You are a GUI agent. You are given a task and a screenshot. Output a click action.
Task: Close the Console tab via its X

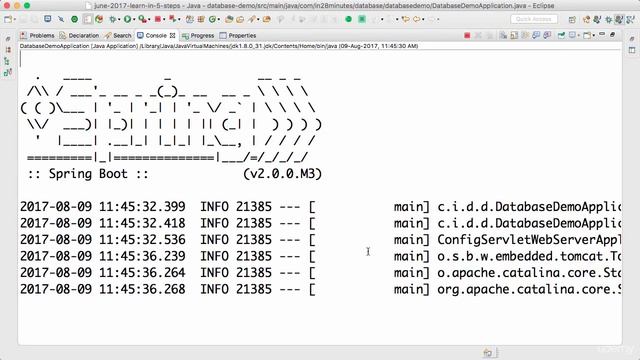click(173, 36)
